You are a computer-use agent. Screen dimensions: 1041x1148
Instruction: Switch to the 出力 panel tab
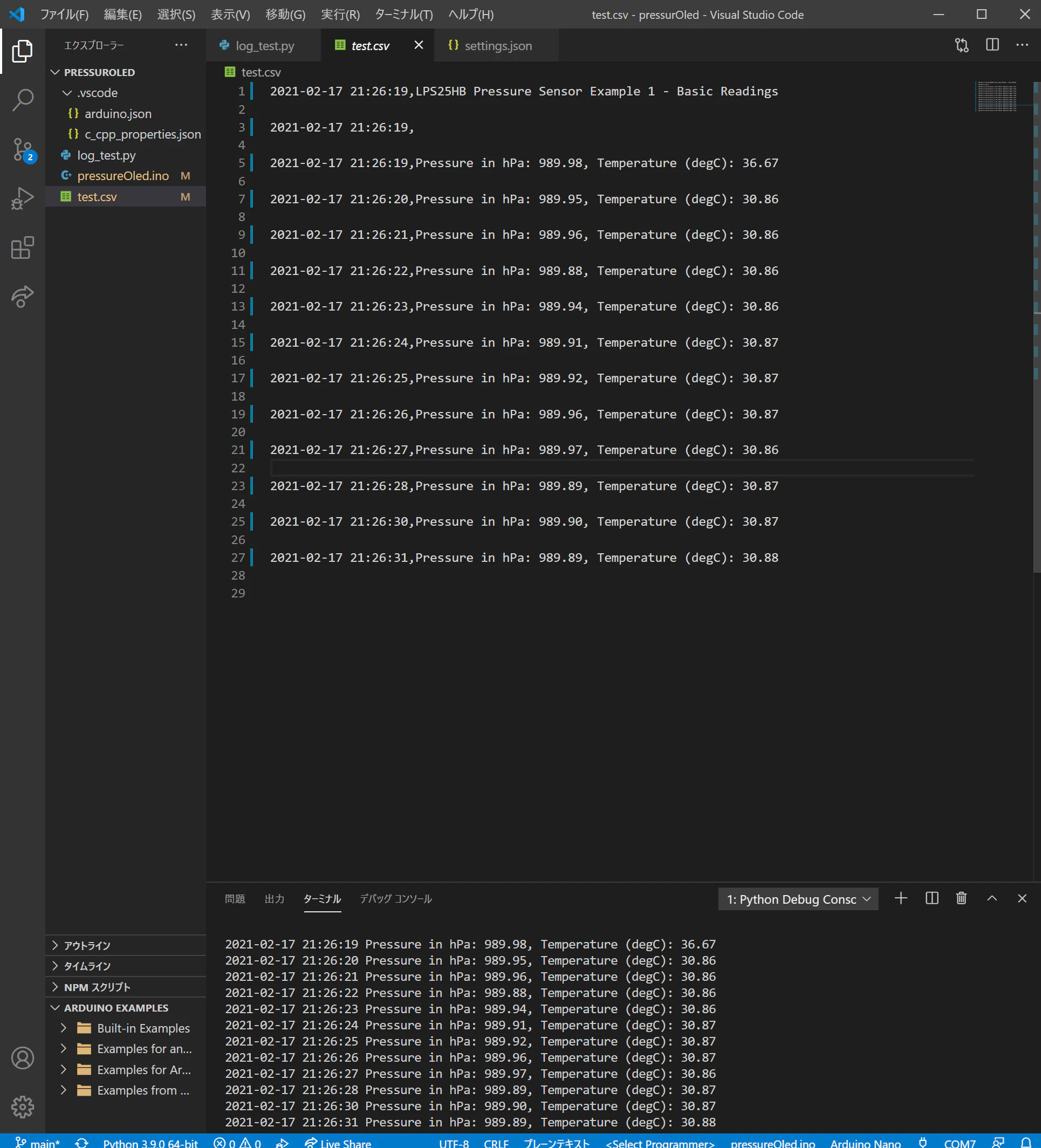coord(275,898)
